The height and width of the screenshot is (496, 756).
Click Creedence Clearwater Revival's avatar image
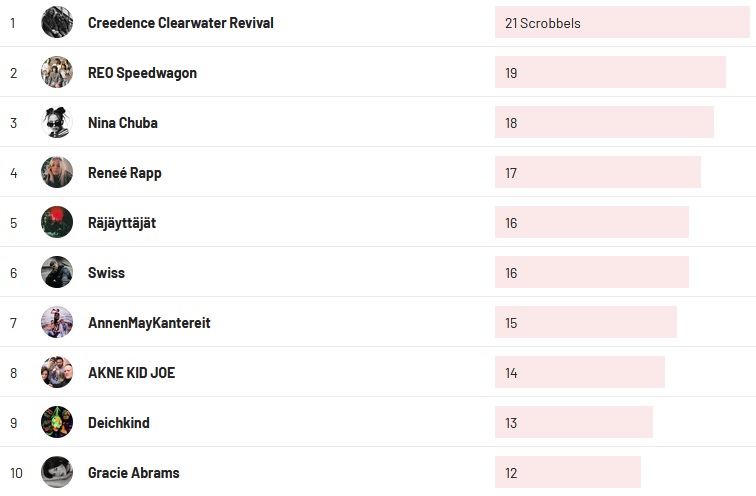(x=57, y=22)
